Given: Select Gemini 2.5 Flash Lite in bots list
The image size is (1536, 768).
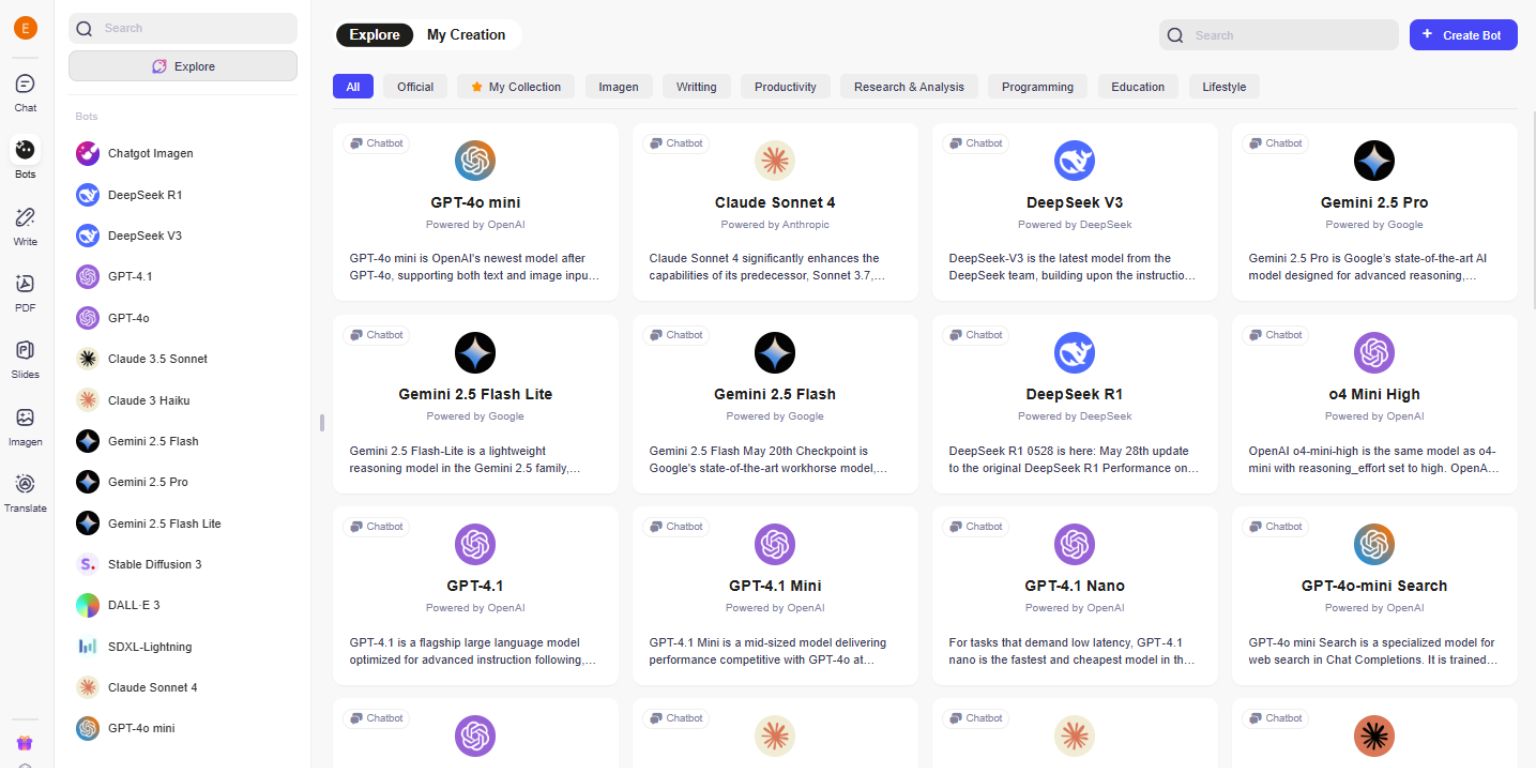Looking at the screenshot, I should (183, 523).
